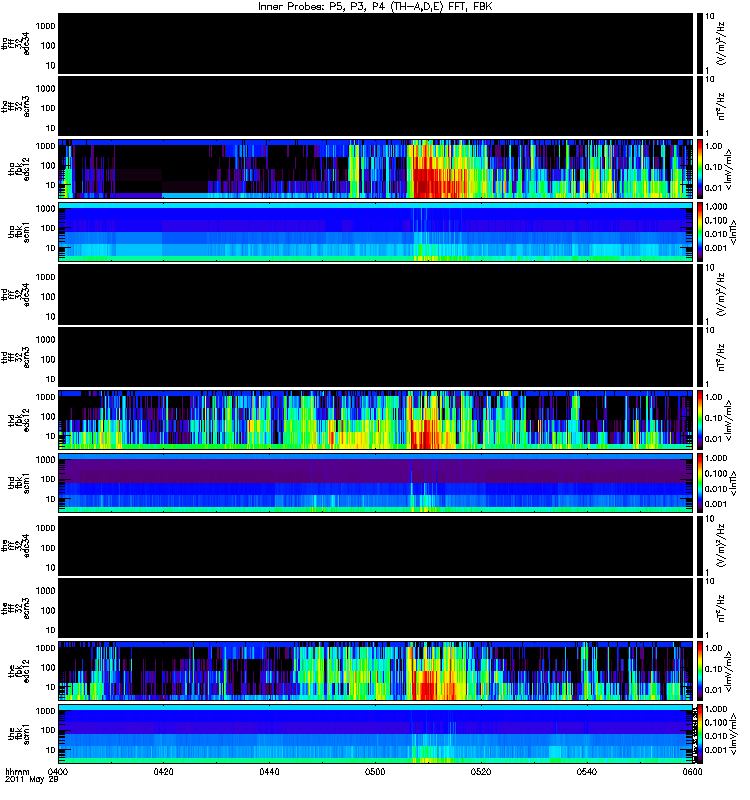Click the '<|nT|>' unit label of tha fbk scm1
The image size is (750, 800).
click(x=733, y=232)
